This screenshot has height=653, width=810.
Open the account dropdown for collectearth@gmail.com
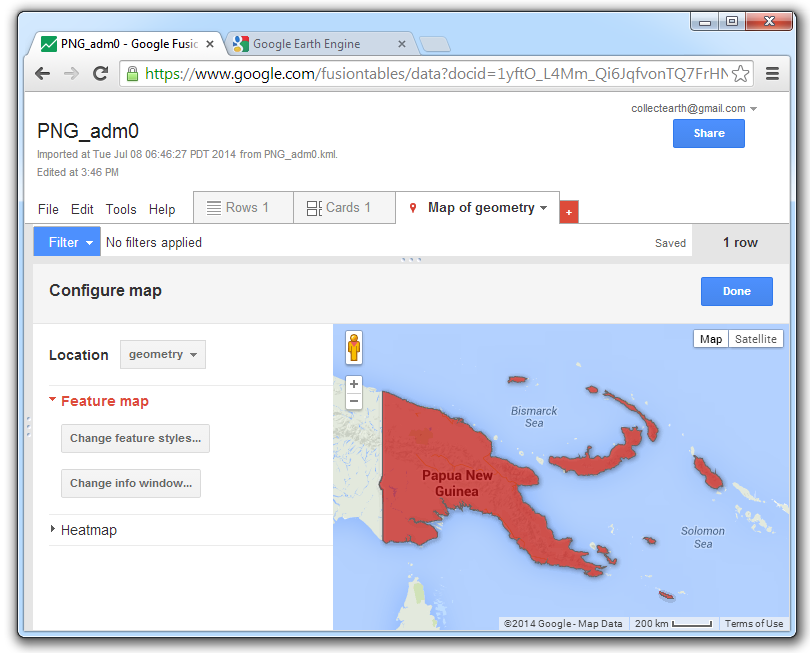point(753,108)
